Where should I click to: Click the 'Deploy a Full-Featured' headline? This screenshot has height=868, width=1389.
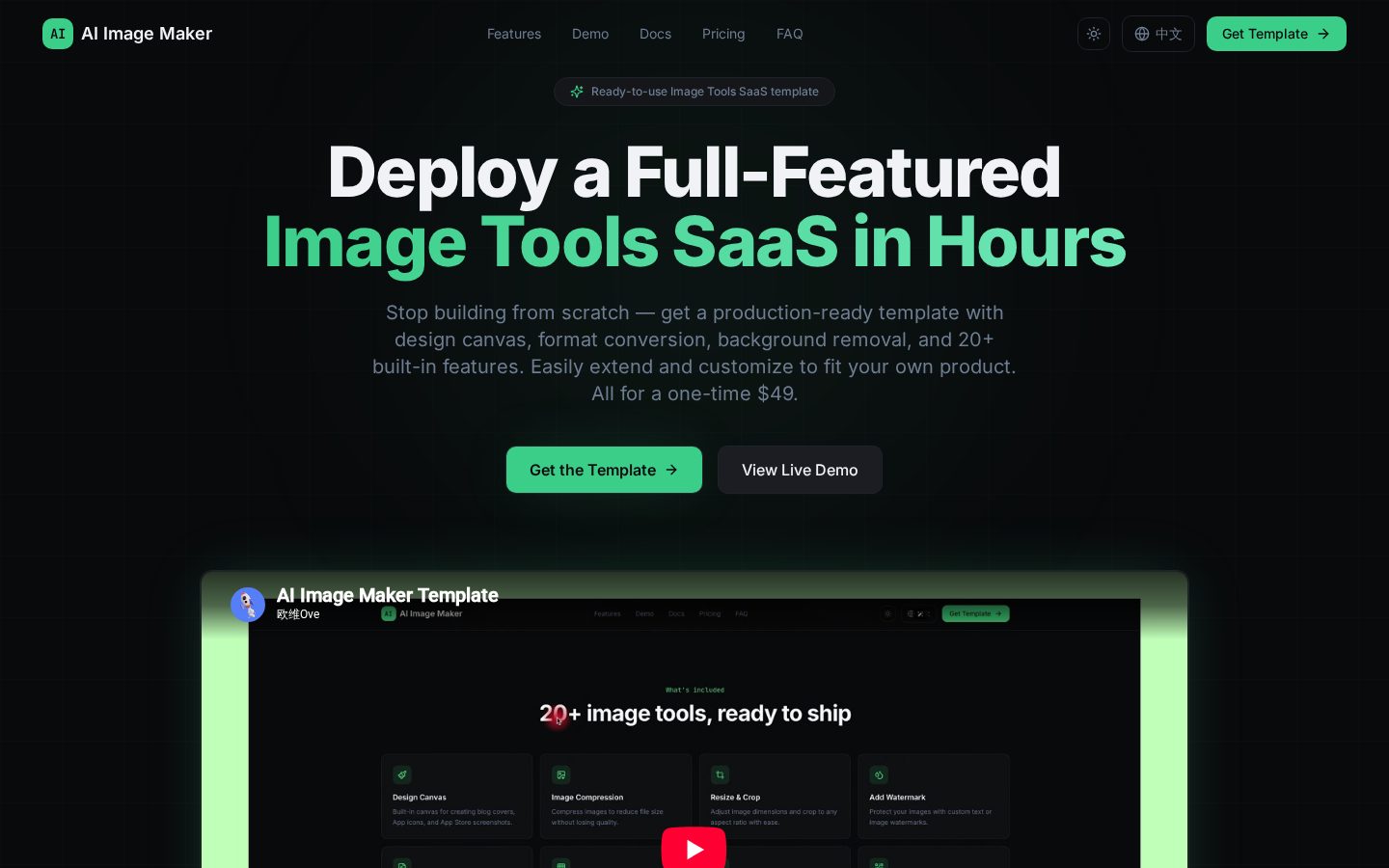pyautogui.click(x=694, y=174)
